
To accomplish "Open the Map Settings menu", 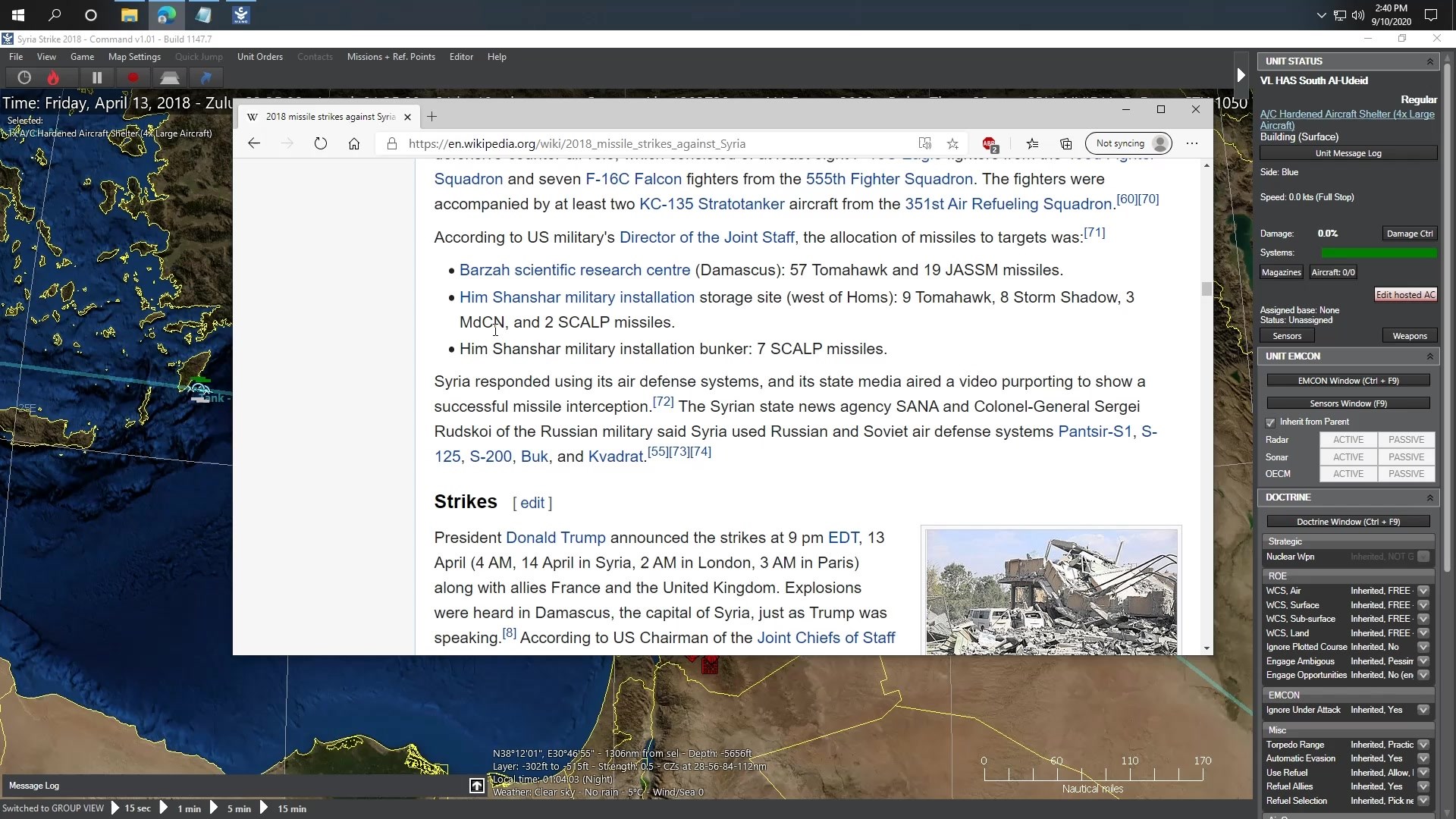I will [x=134, y=57].
